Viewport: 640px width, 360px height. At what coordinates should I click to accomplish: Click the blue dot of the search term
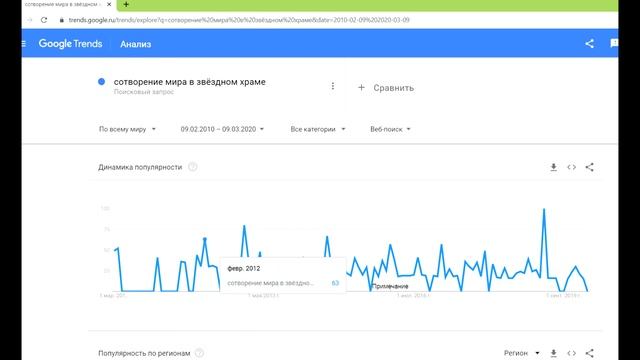click(102, 82)
